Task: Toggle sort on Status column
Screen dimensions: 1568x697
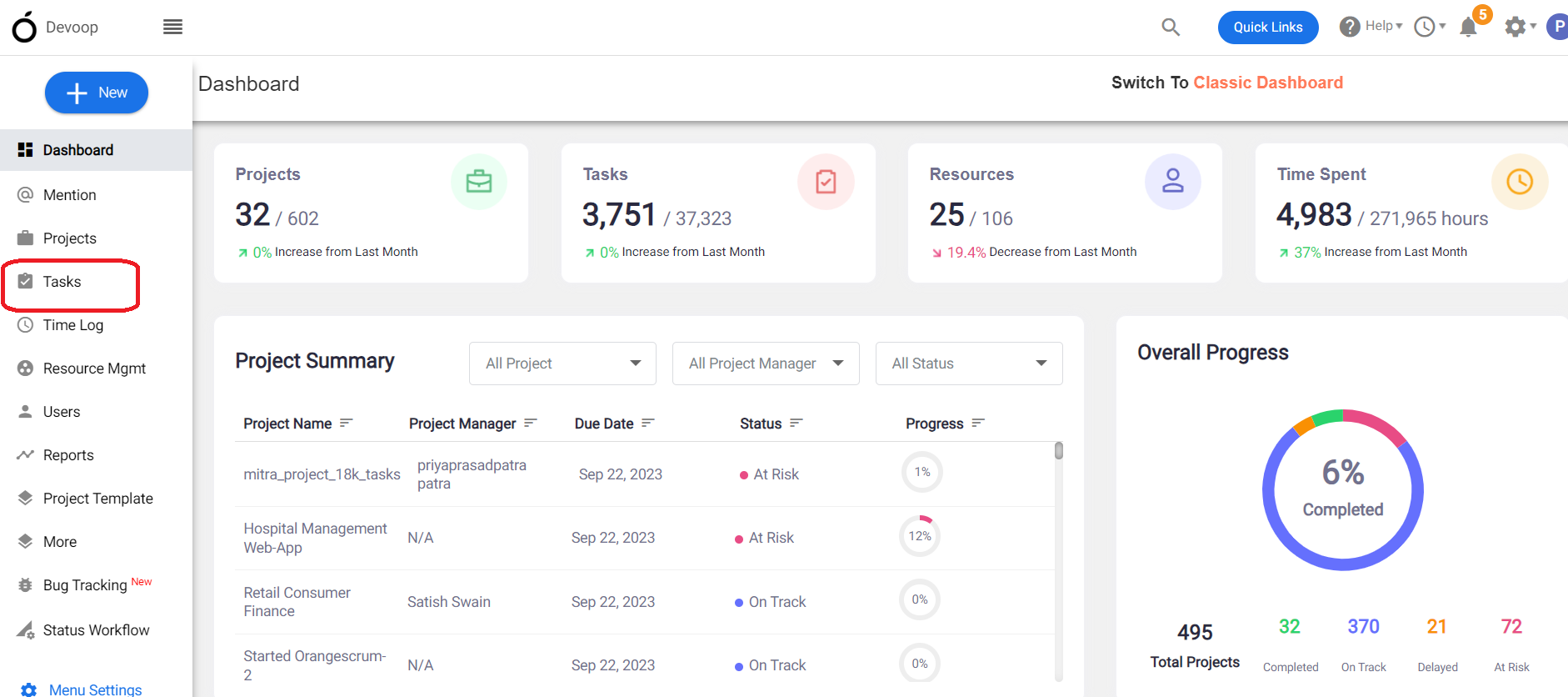Action: click(x=796, y=424)
